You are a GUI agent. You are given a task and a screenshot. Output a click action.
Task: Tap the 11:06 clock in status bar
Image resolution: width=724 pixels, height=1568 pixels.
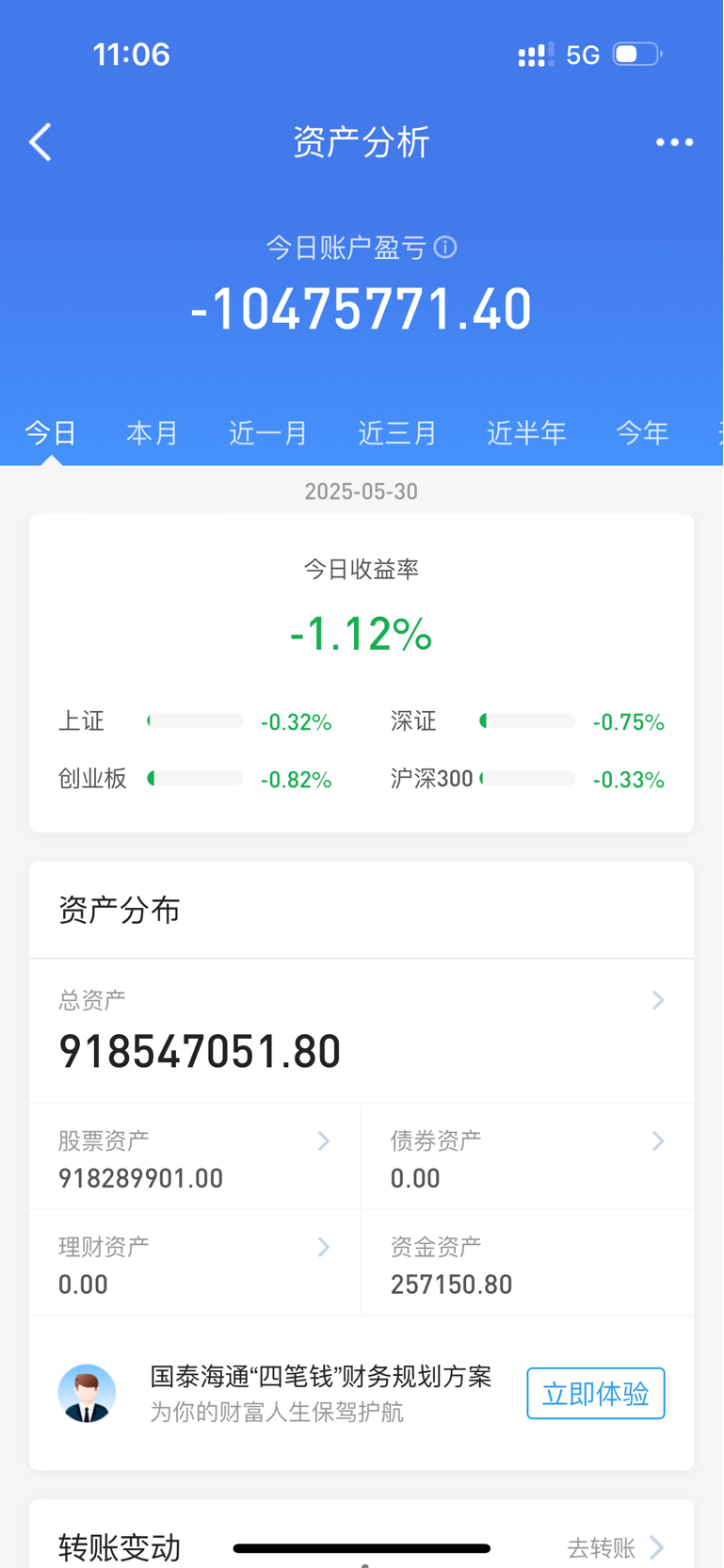click(131, 54)
